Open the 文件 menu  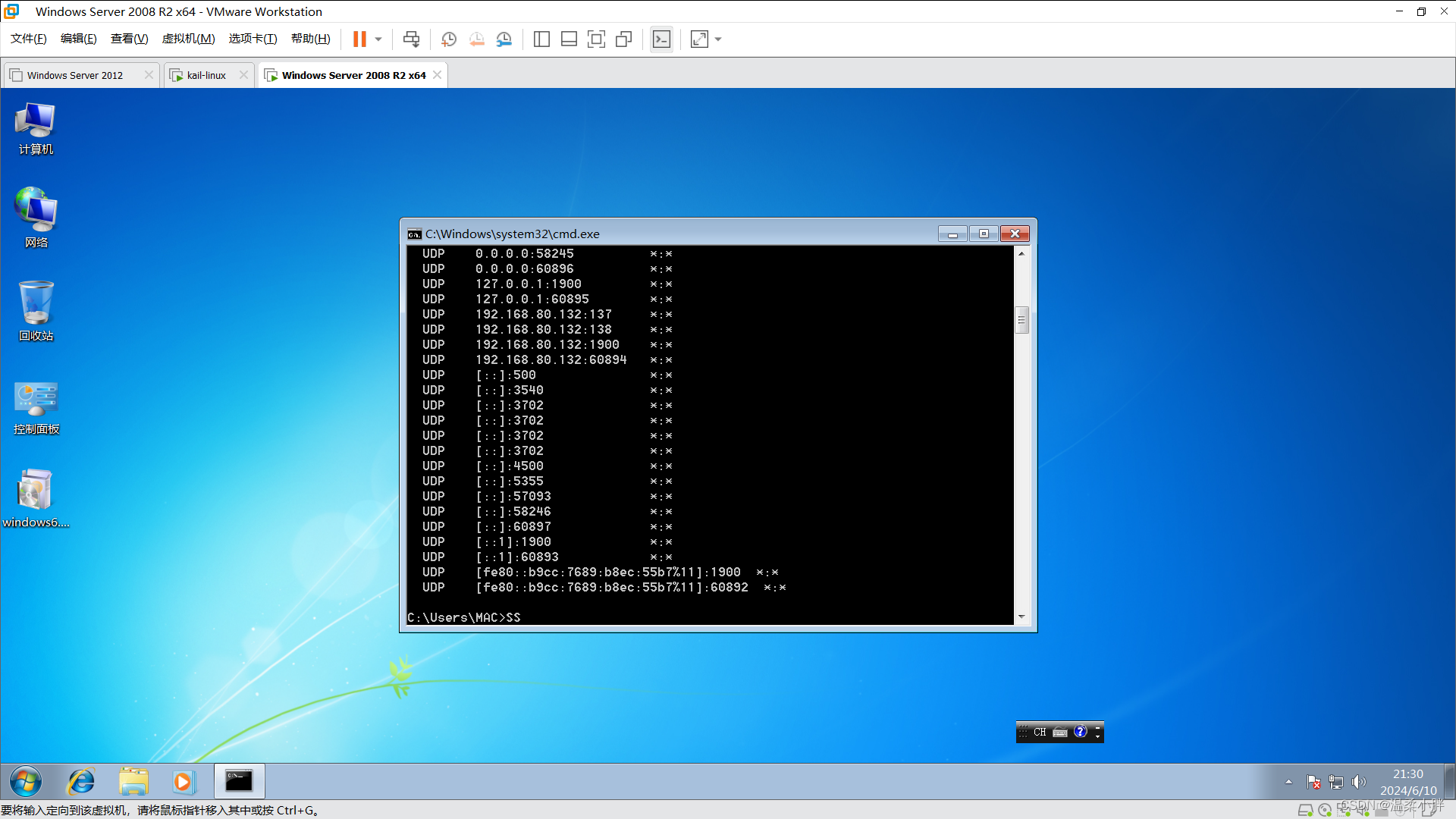point(30,38)
